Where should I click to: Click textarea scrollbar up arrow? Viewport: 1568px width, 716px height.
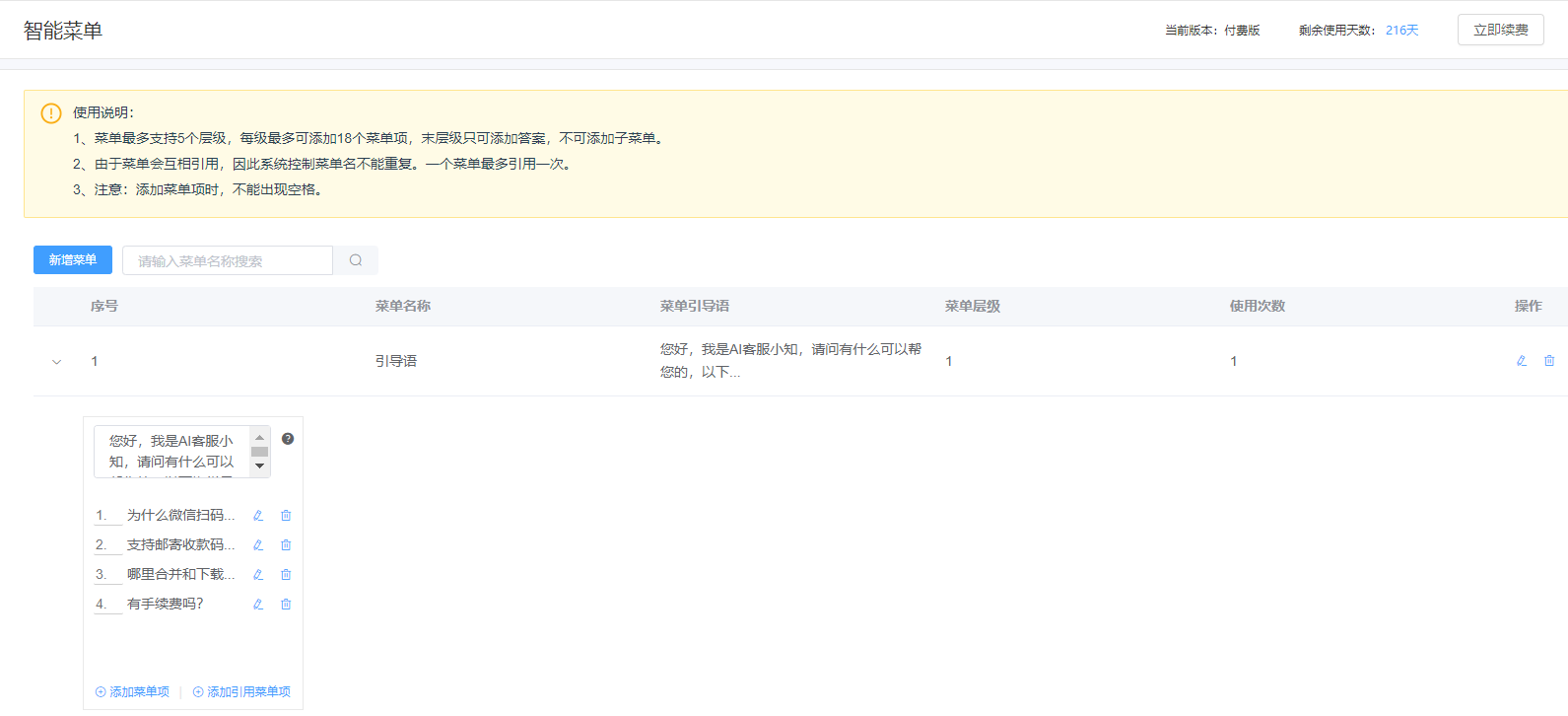[260, 437]
